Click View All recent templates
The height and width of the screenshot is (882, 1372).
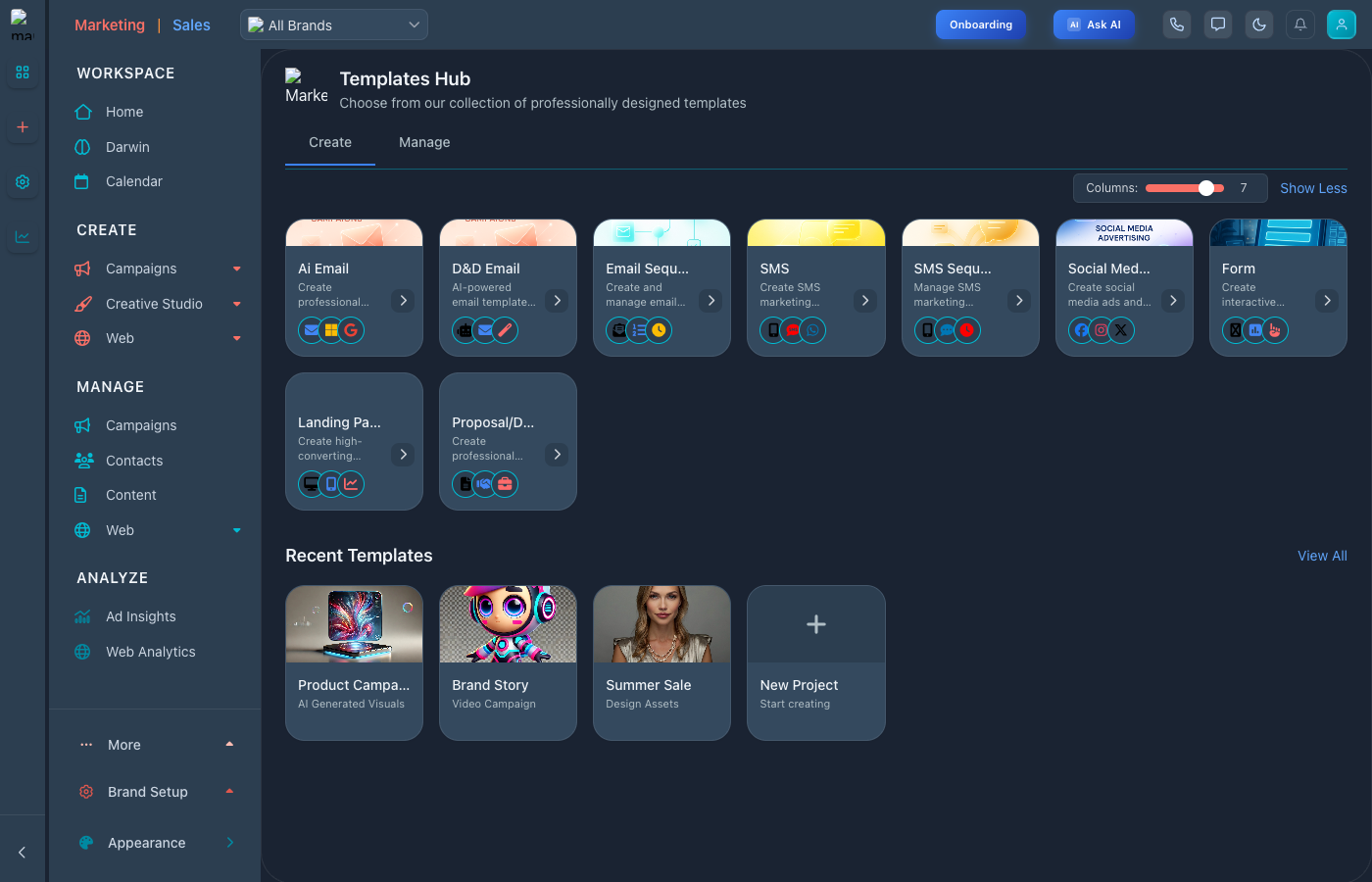[x=1322, y=556]
